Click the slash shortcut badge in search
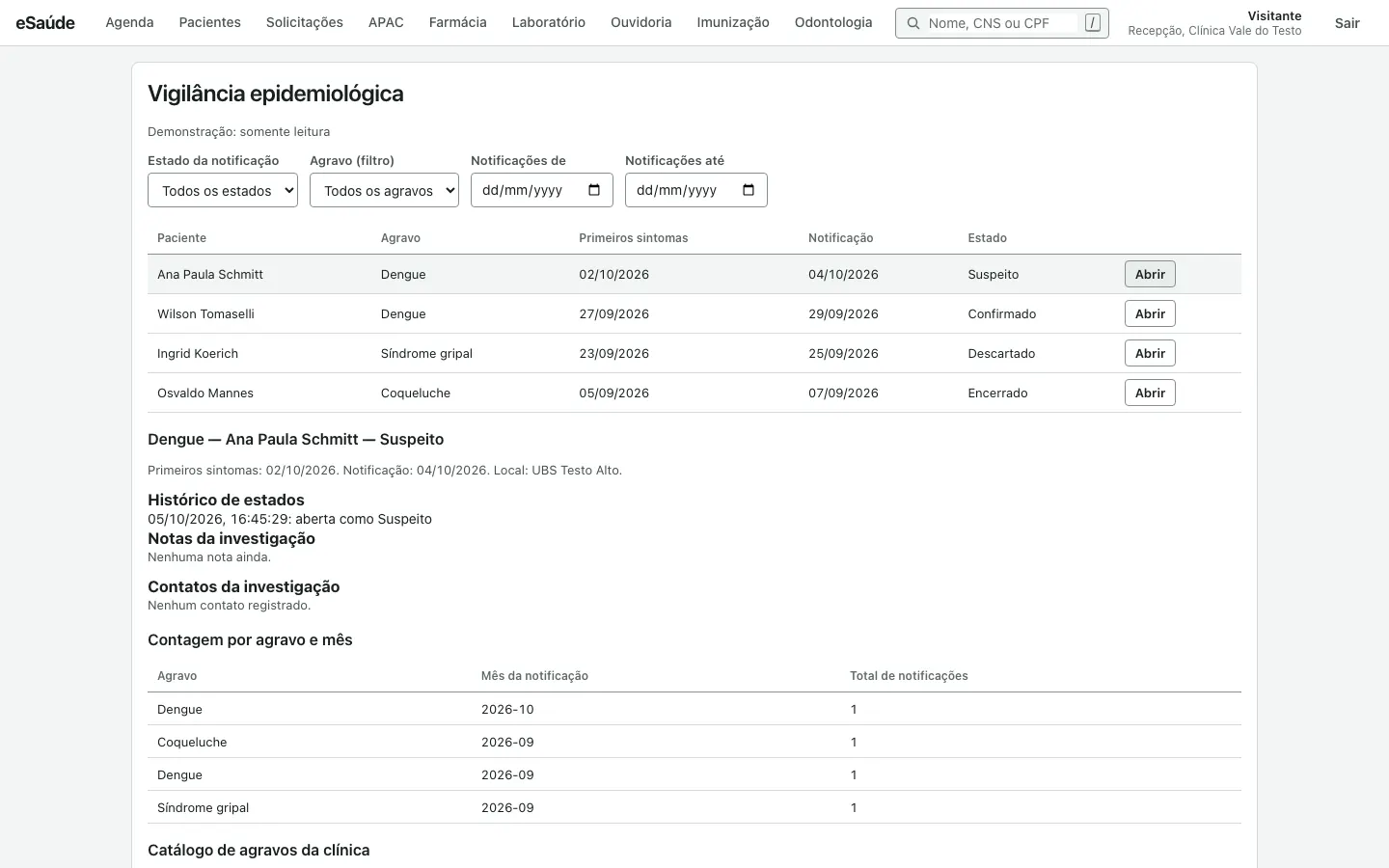1389x868 pixels. tap(1092, 23)
